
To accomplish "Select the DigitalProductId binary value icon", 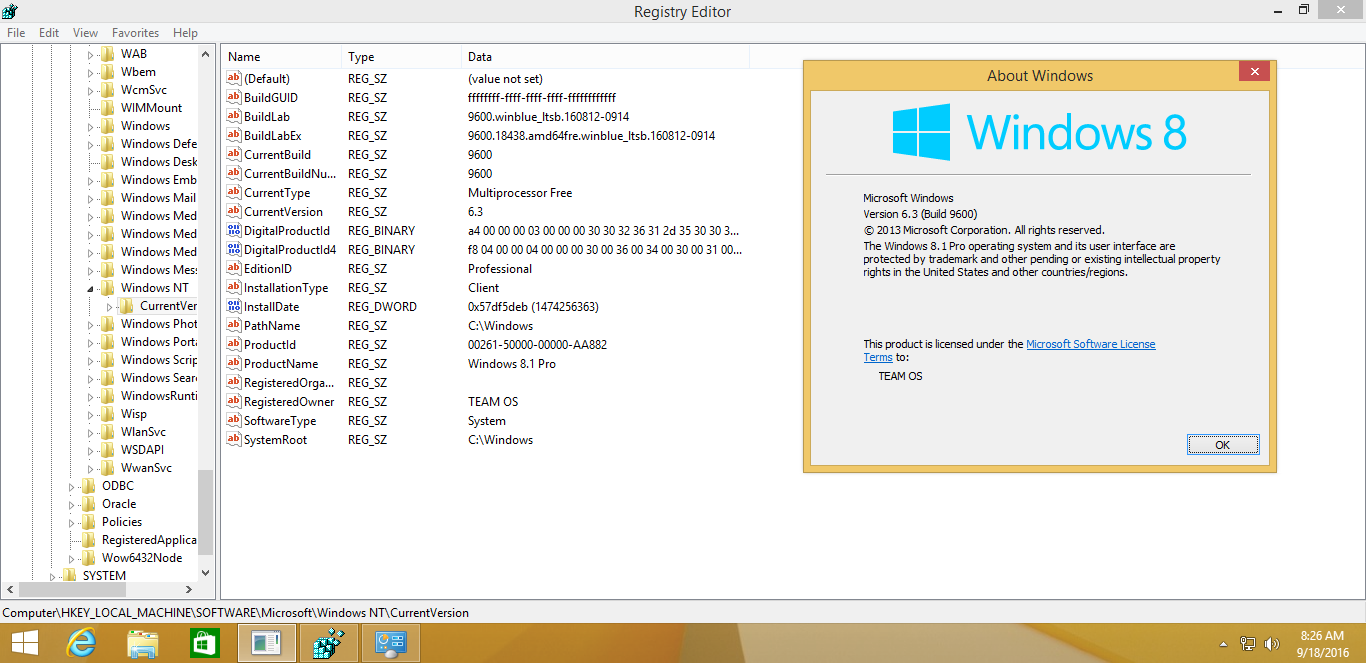I will (234, 231).
